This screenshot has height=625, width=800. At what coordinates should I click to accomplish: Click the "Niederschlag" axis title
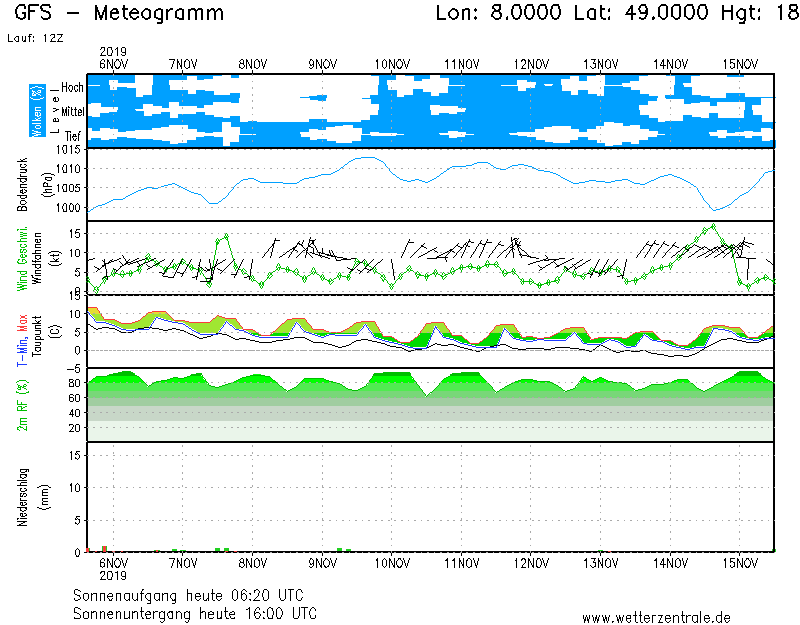[22, 497]
